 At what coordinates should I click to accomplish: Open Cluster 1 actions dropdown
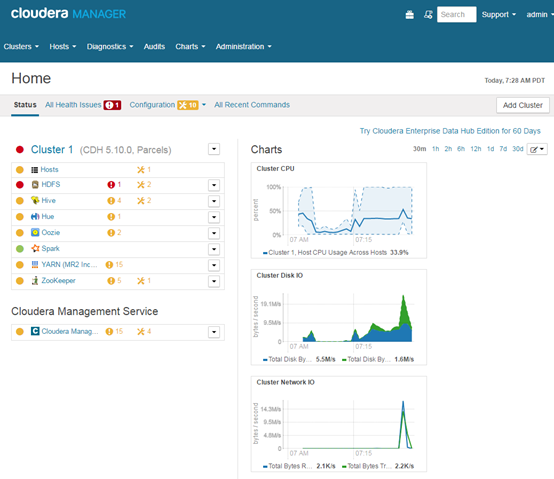click(214, 149)
